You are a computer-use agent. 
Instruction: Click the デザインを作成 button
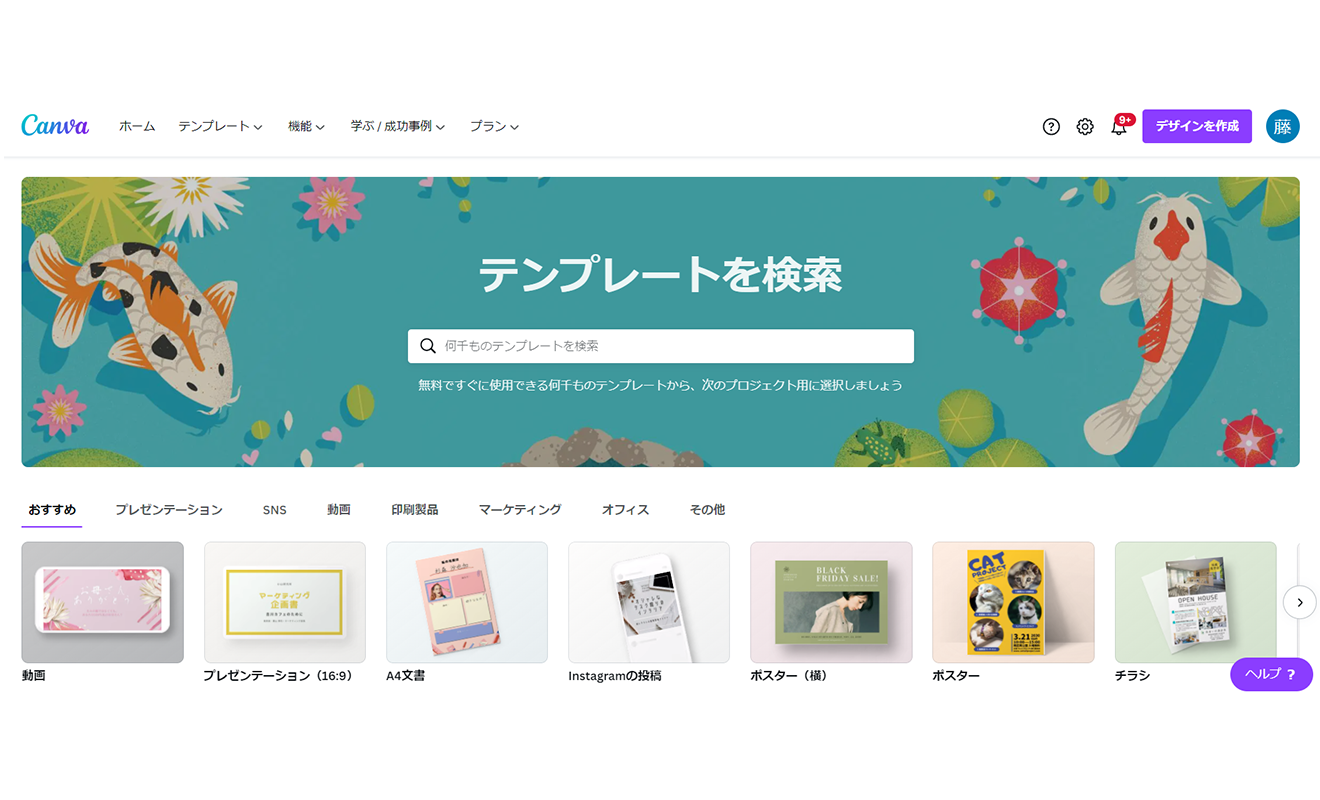(x=1197, y=126)
